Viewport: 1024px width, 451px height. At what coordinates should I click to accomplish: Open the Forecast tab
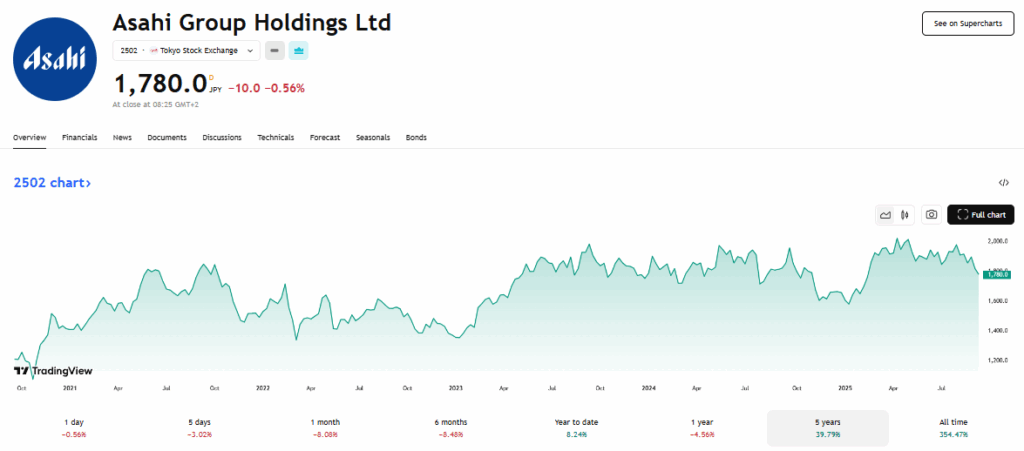[x=325, y=138]
